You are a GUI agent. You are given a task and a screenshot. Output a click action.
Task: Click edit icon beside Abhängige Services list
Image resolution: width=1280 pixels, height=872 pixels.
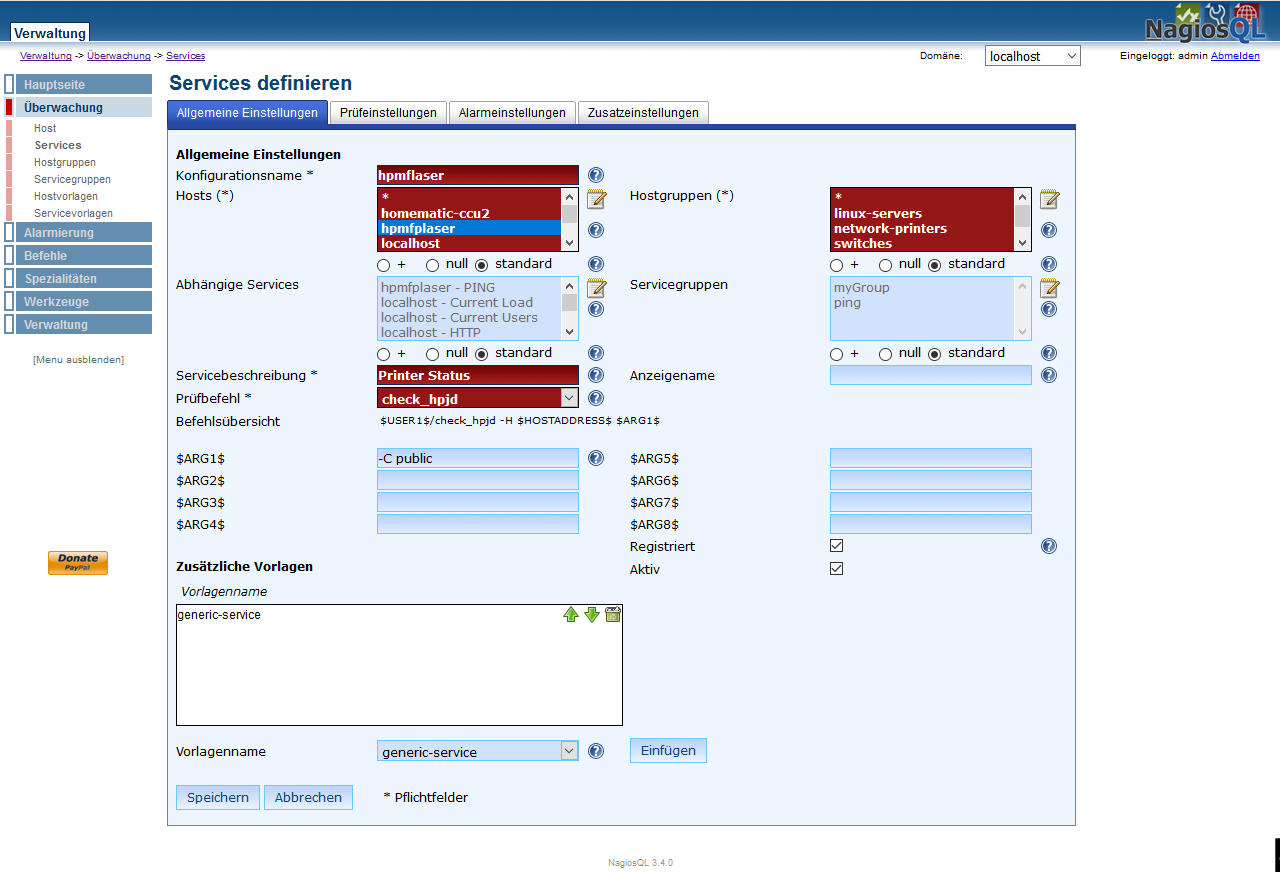click(596, 288)
